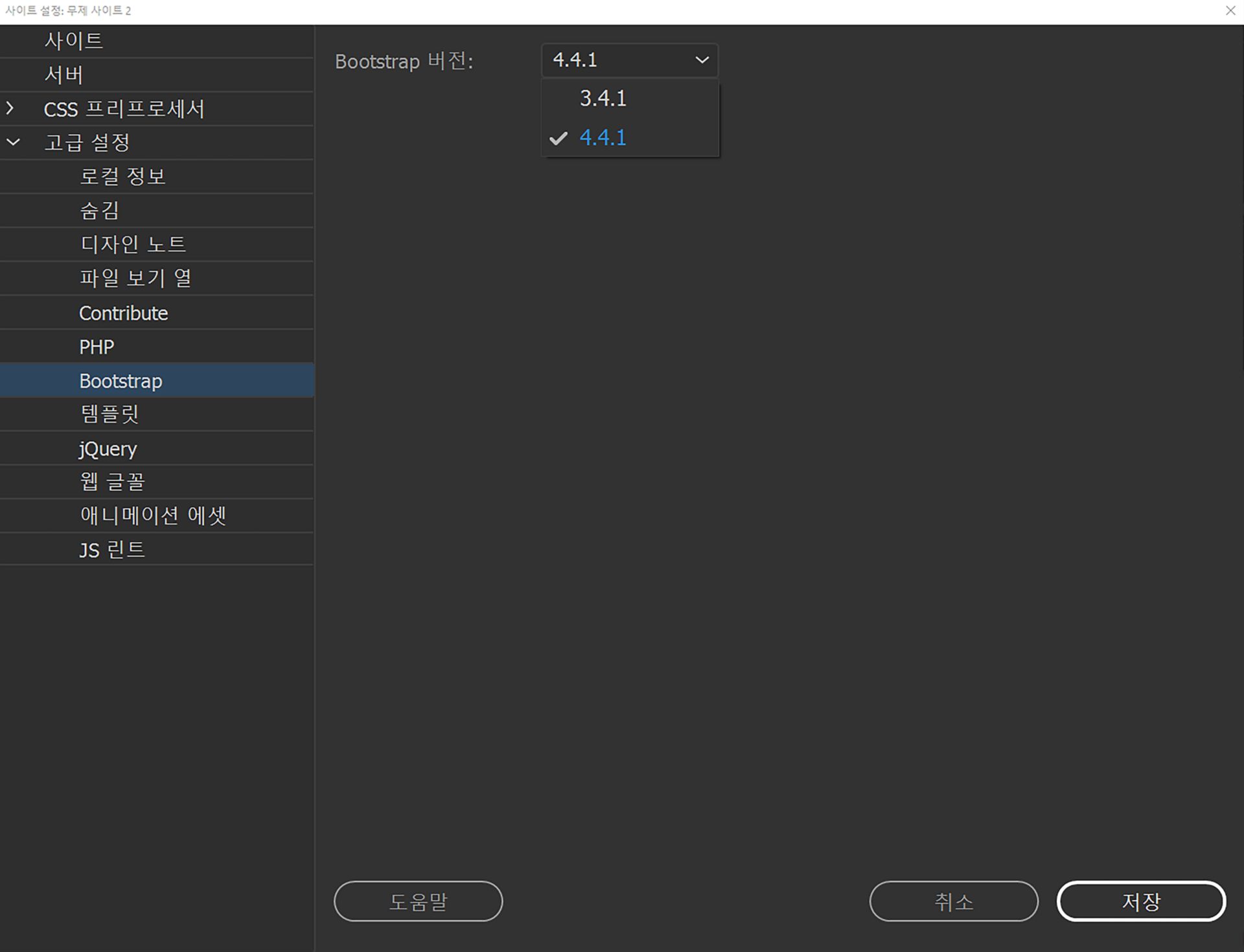The height and width of the screenshot is (952, 1244).
Task: Select the JS 린트 settings page
Action: (111, 549)
